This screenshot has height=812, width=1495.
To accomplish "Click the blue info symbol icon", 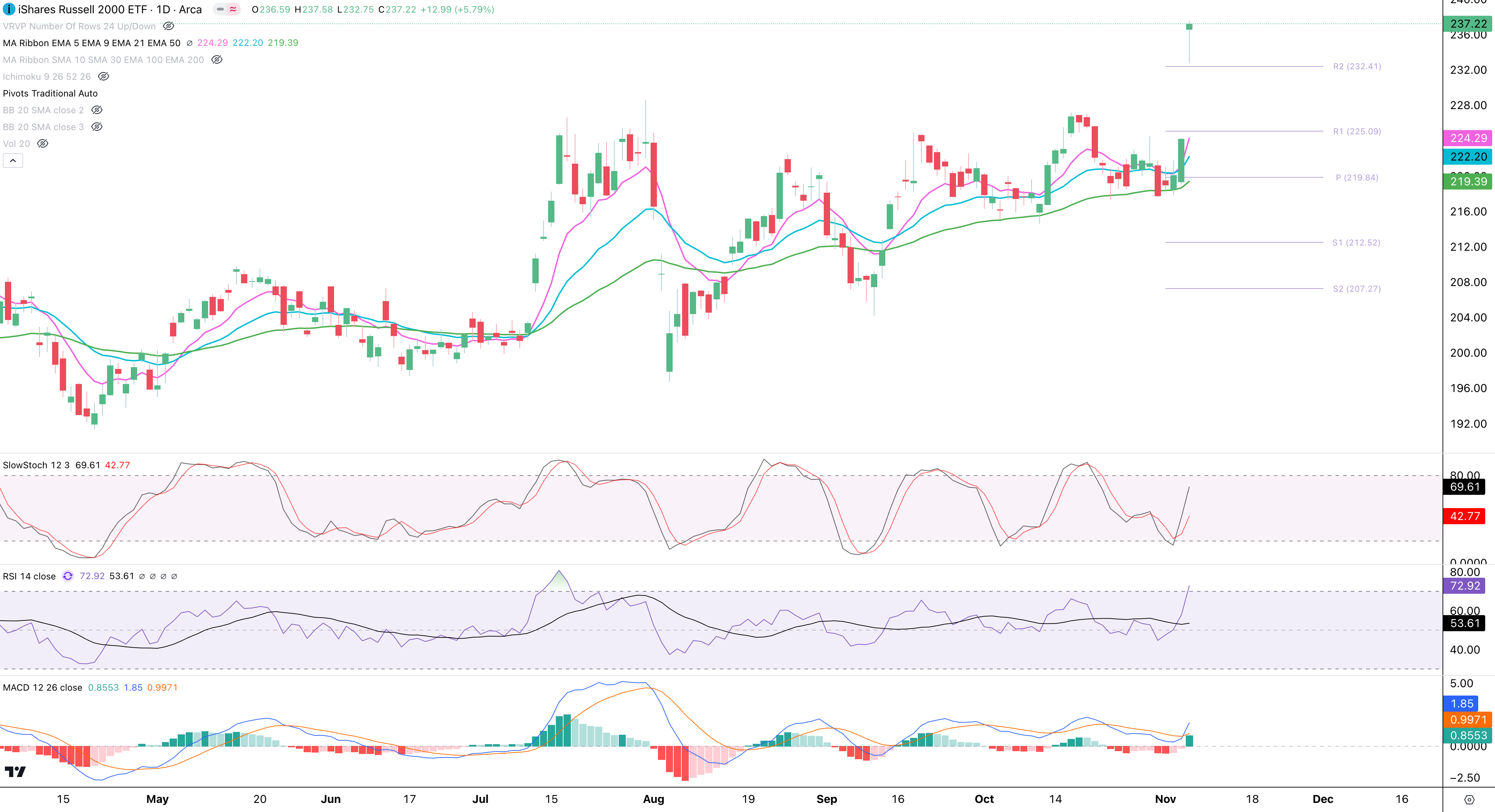I will pos(9,9).
